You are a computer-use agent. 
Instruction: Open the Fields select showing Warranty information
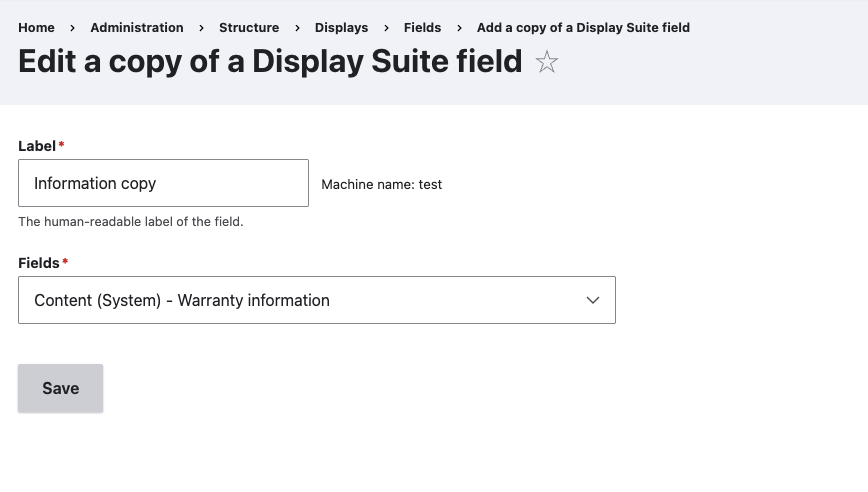coord(317,300)
